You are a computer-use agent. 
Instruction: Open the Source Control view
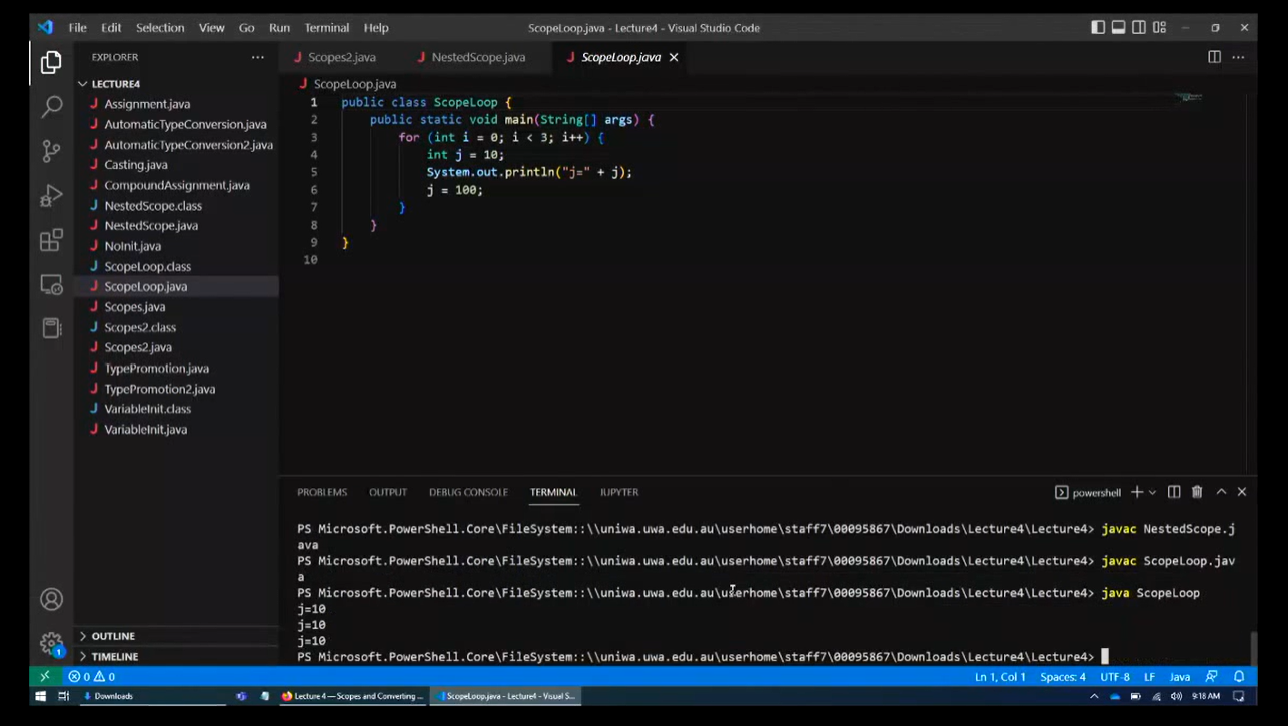tap(51, 151)
